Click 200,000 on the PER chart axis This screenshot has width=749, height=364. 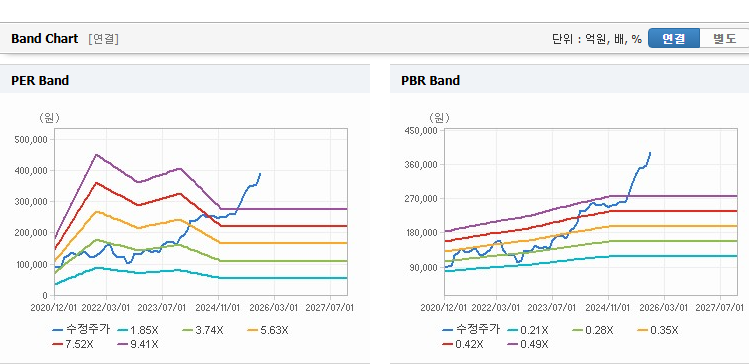click(32, 233)
